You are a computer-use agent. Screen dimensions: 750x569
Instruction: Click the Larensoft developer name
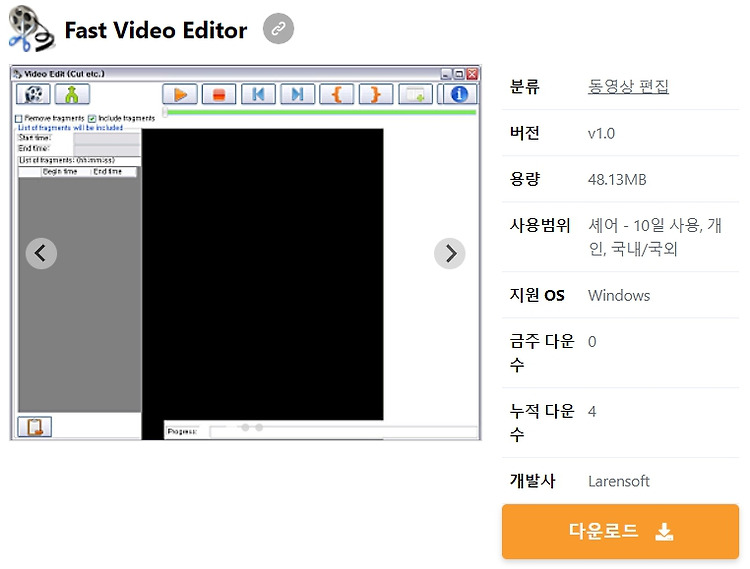[x=619, y=481]
